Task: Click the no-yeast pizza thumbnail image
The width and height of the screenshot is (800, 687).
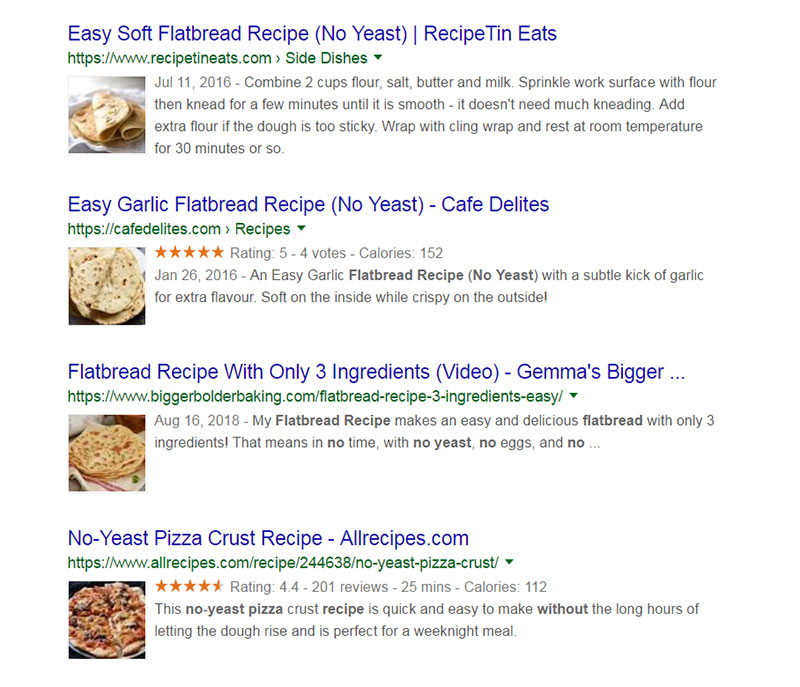Action: pyautogui.click(x=107, y=620)
